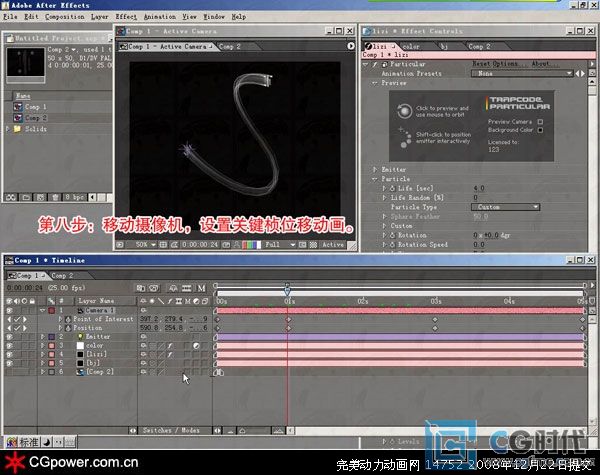Click the find-project binoculars icon in Project panel

tap(11, 197)
